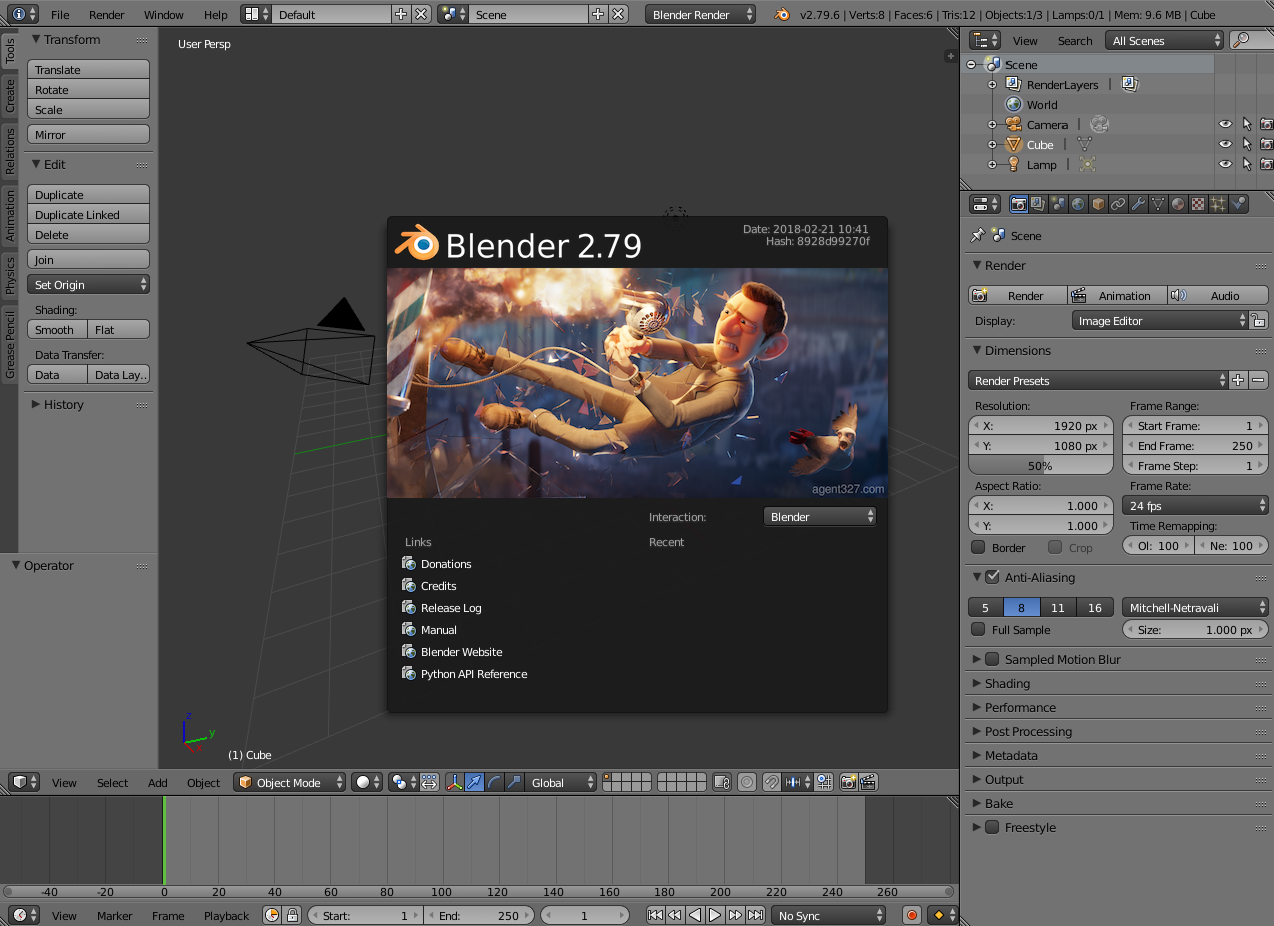The width and height of the screenshot is (1274, 926).
Task: Open the Render Layers properties tab icon
Action: 1038,204
